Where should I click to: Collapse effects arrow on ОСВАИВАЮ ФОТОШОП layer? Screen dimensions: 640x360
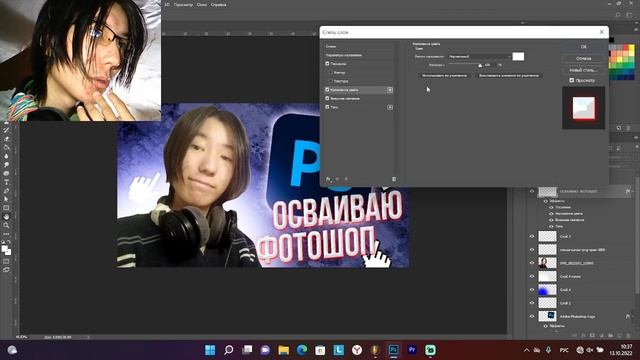click(633, 191)
